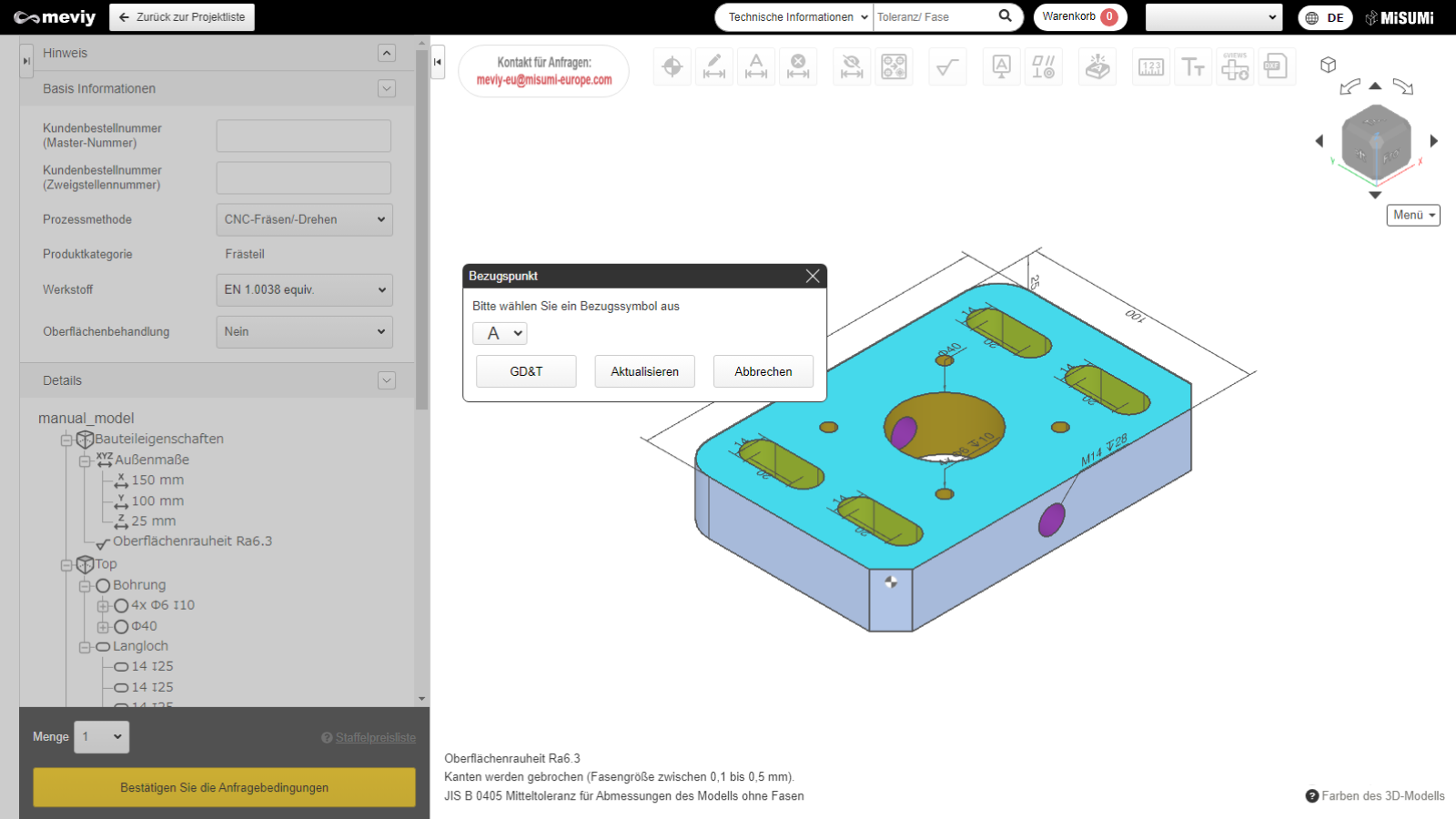The height and width of the screenshot is (819, 1456).
Task: Click the Abbrechen button
Action: coord(763,371)
